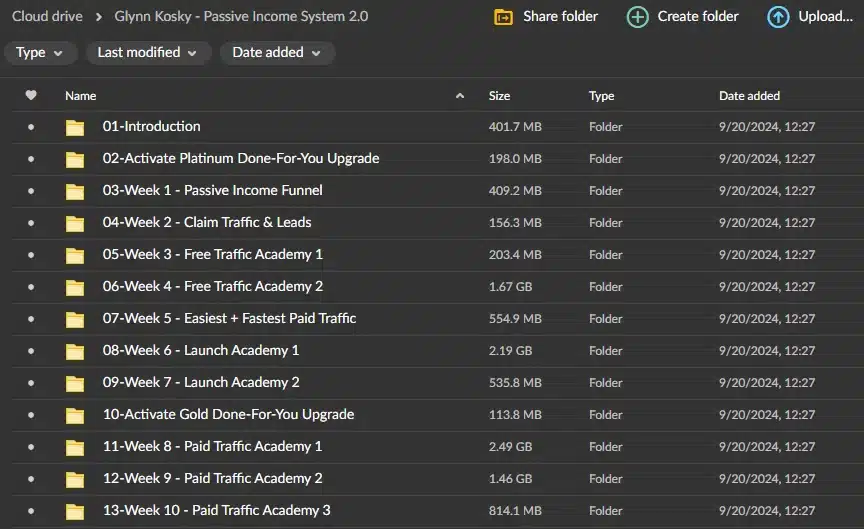864x529 pixels.
Task: Click folder icon of 06-Week 4 Free Traffic Academy 2
Action: pyautogui.click(x=75, y=287)
